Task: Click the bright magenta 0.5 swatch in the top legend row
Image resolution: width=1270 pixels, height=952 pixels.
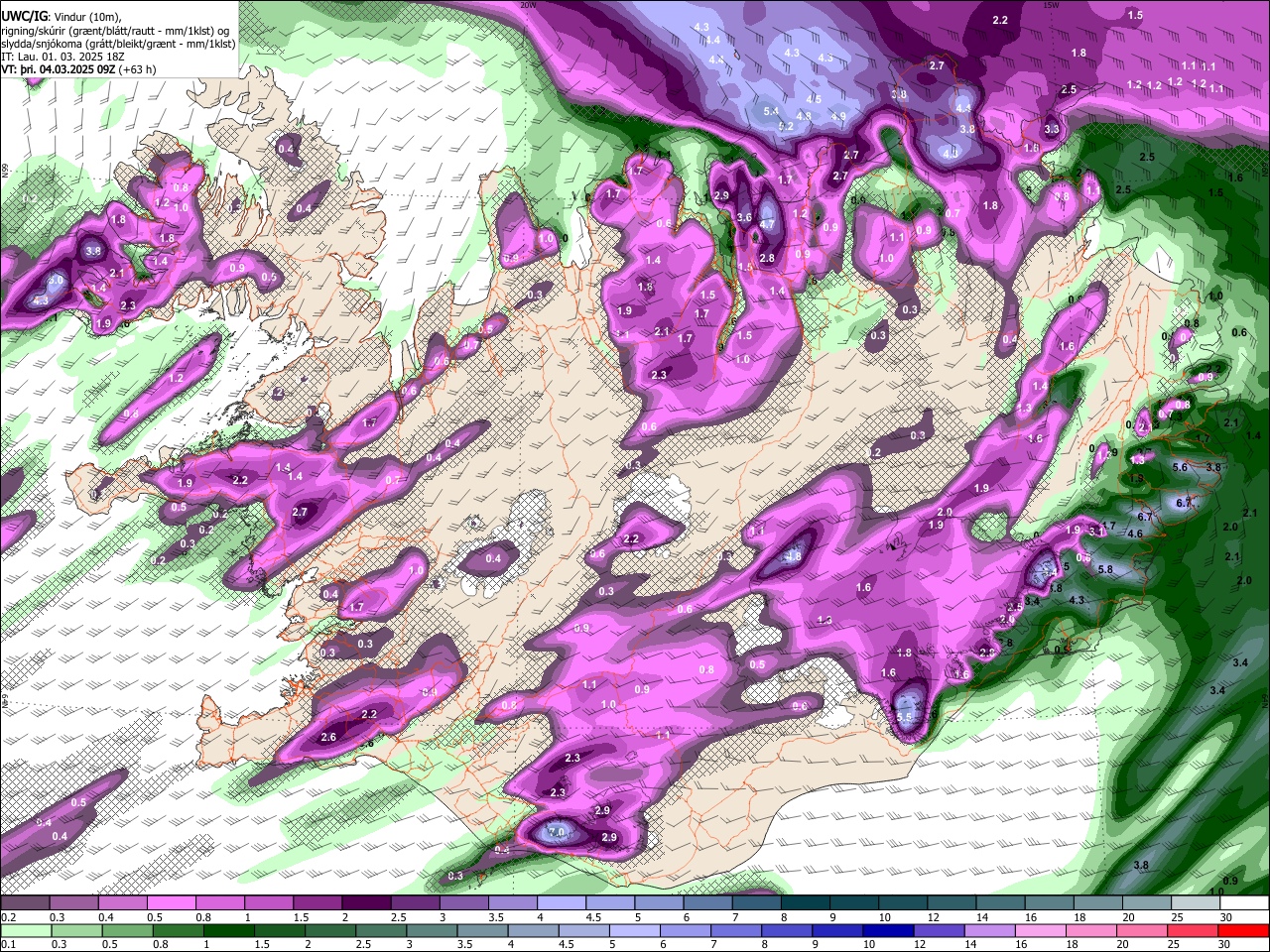Action: (x=171, y=903)
